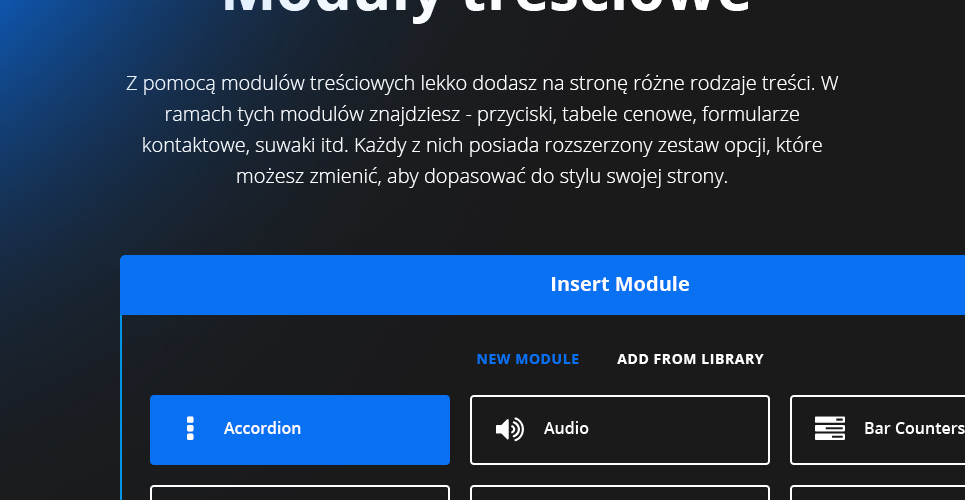Screen dimensions: 965x500
Task: Open the ADD FROM LIBRARY tab
Action: coord(690,359)
